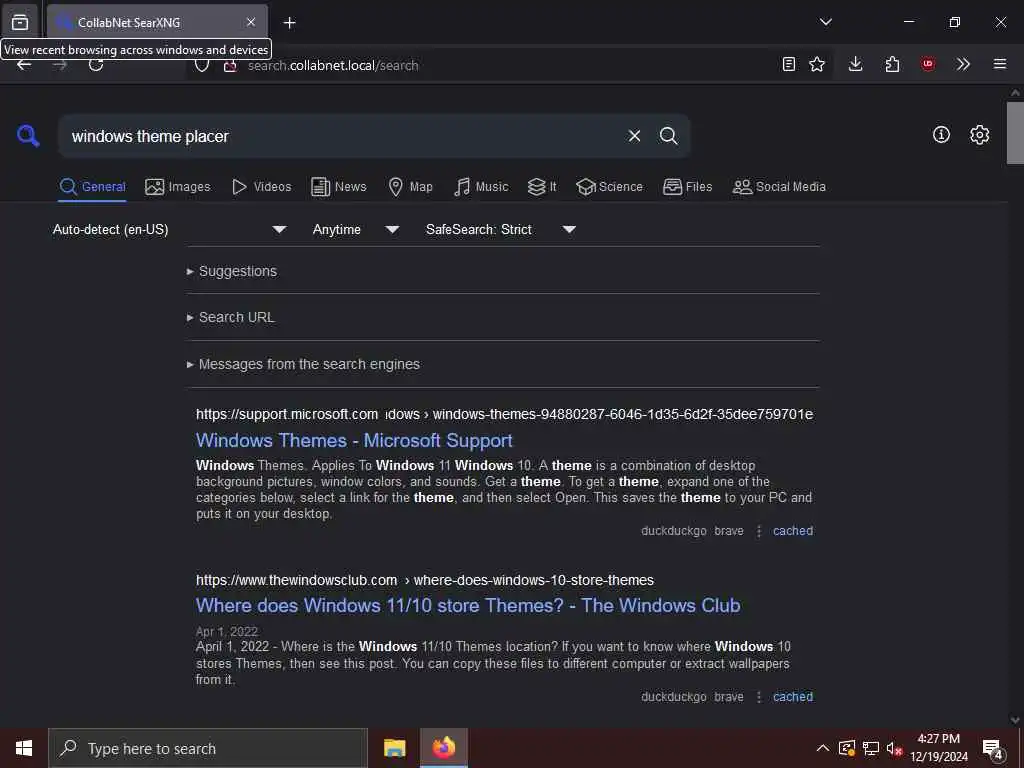Switch to the Music tab
This screenshot has height=768, width=1024.
481,187
